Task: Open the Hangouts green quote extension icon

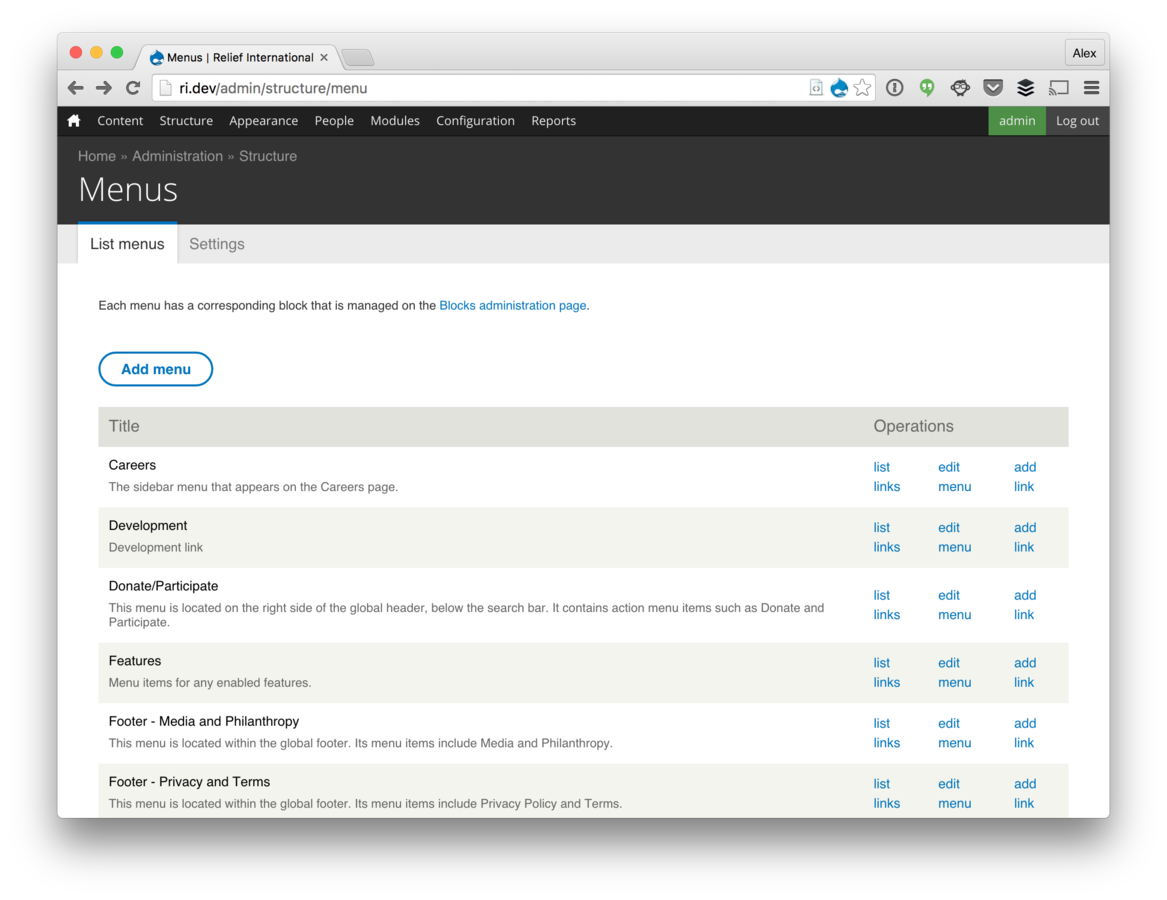Action: 927,88
